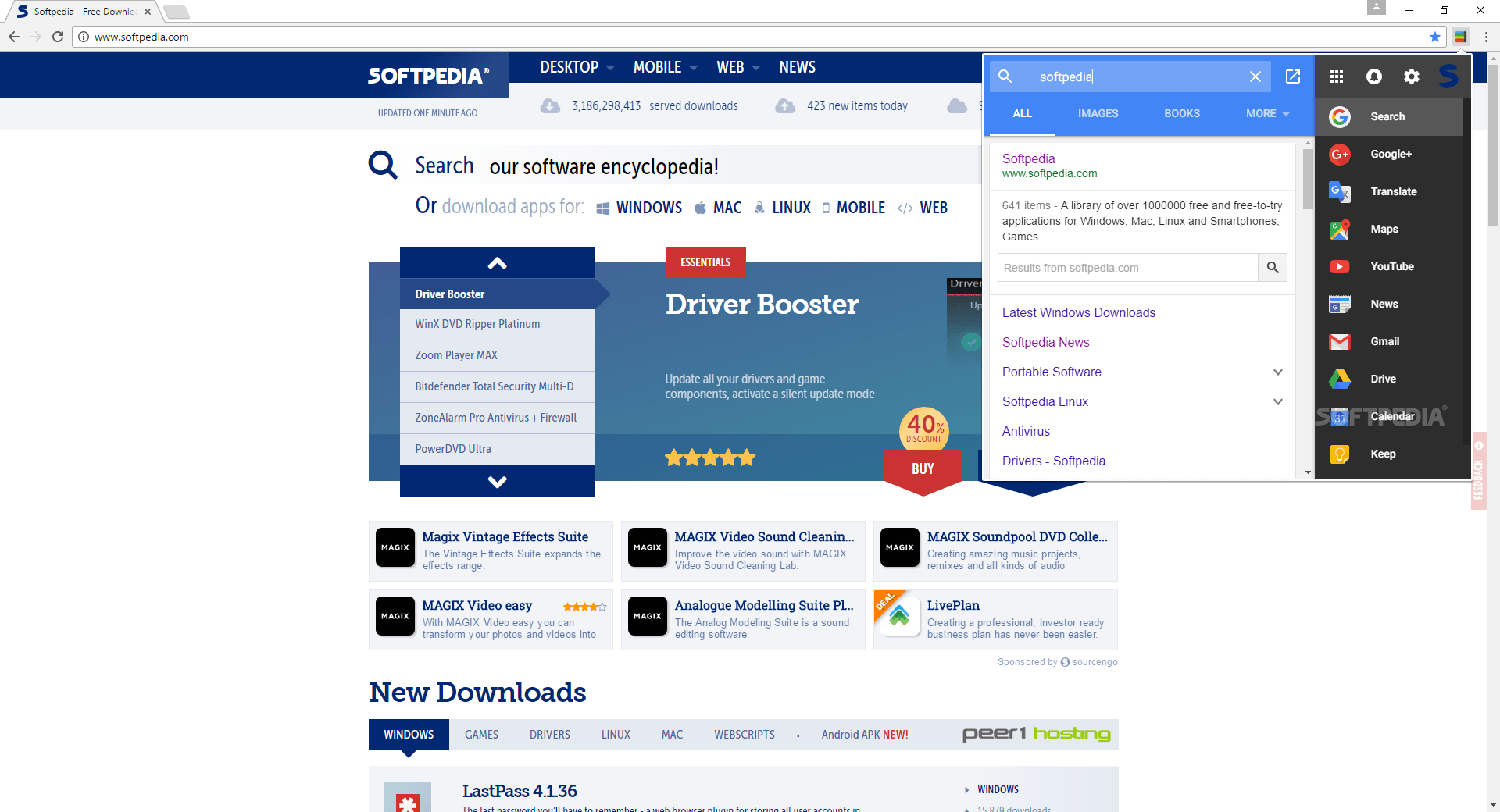Click the site info icon in address bar
This screenshot has width=1500, height=812.
click(x=84, y=37)
